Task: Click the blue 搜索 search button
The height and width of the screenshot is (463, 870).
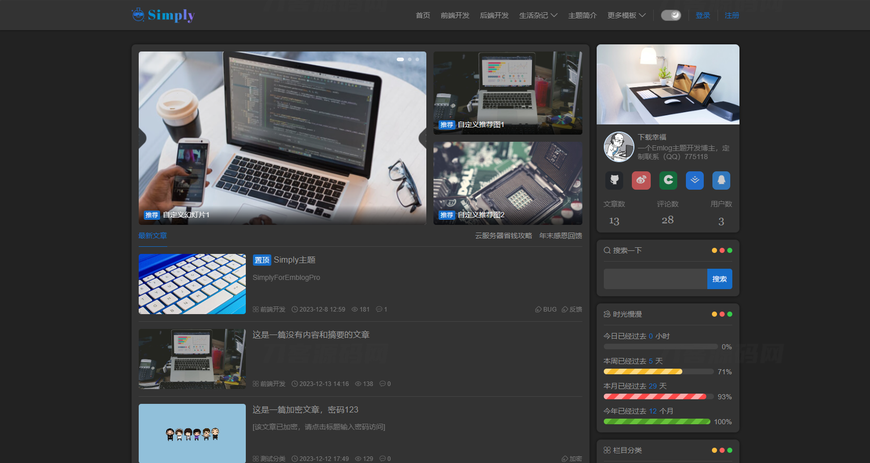Action: pyautogui.click(x=719, y=279)
